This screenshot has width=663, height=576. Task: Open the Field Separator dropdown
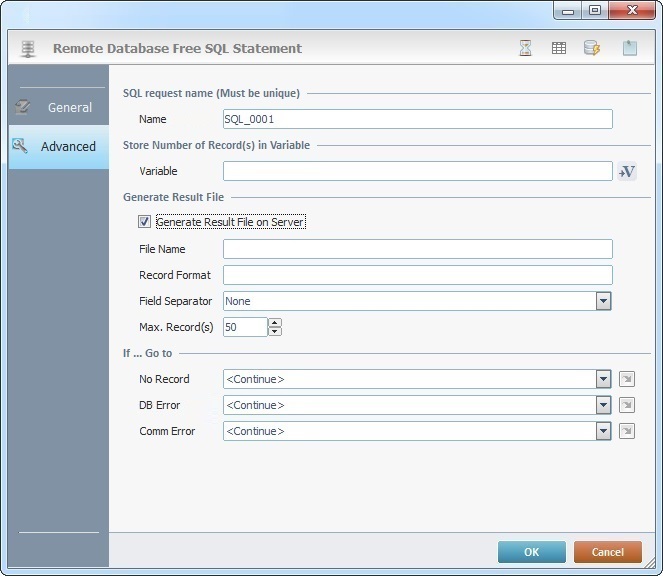pyautogui.click(x=603, y=301)
